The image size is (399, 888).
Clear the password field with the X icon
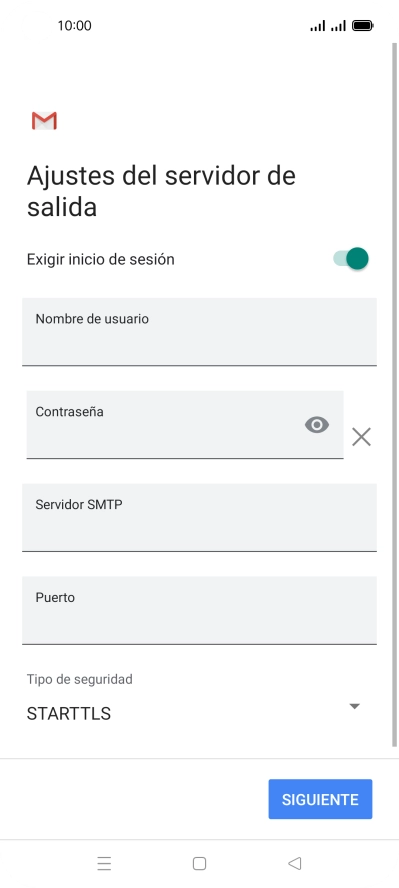click(361, 437)
